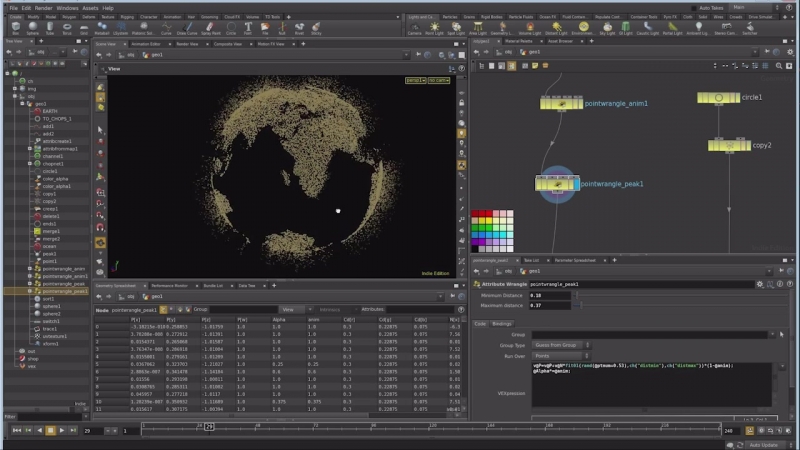Open the persp1 viewport menu
800x450 pixels.
point(414,79)
